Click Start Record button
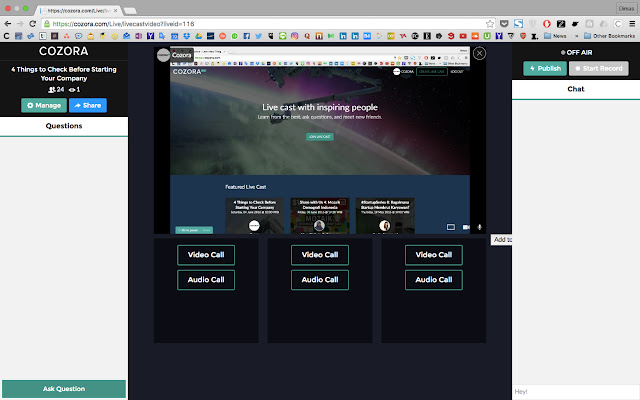Image resolution: width=640 pixels, height=400 pixels. pos(599,68)
